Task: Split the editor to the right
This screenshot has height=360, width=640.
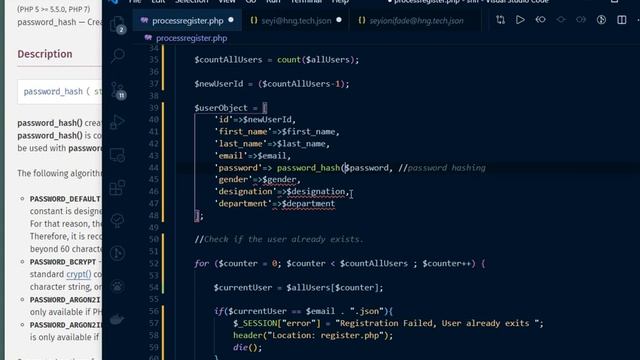Action: [x=622, y=20]
